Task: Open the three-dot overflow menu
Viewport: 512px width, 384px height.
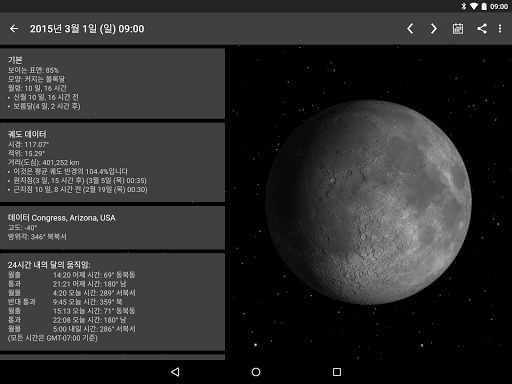Action: (x=500, y=29)
